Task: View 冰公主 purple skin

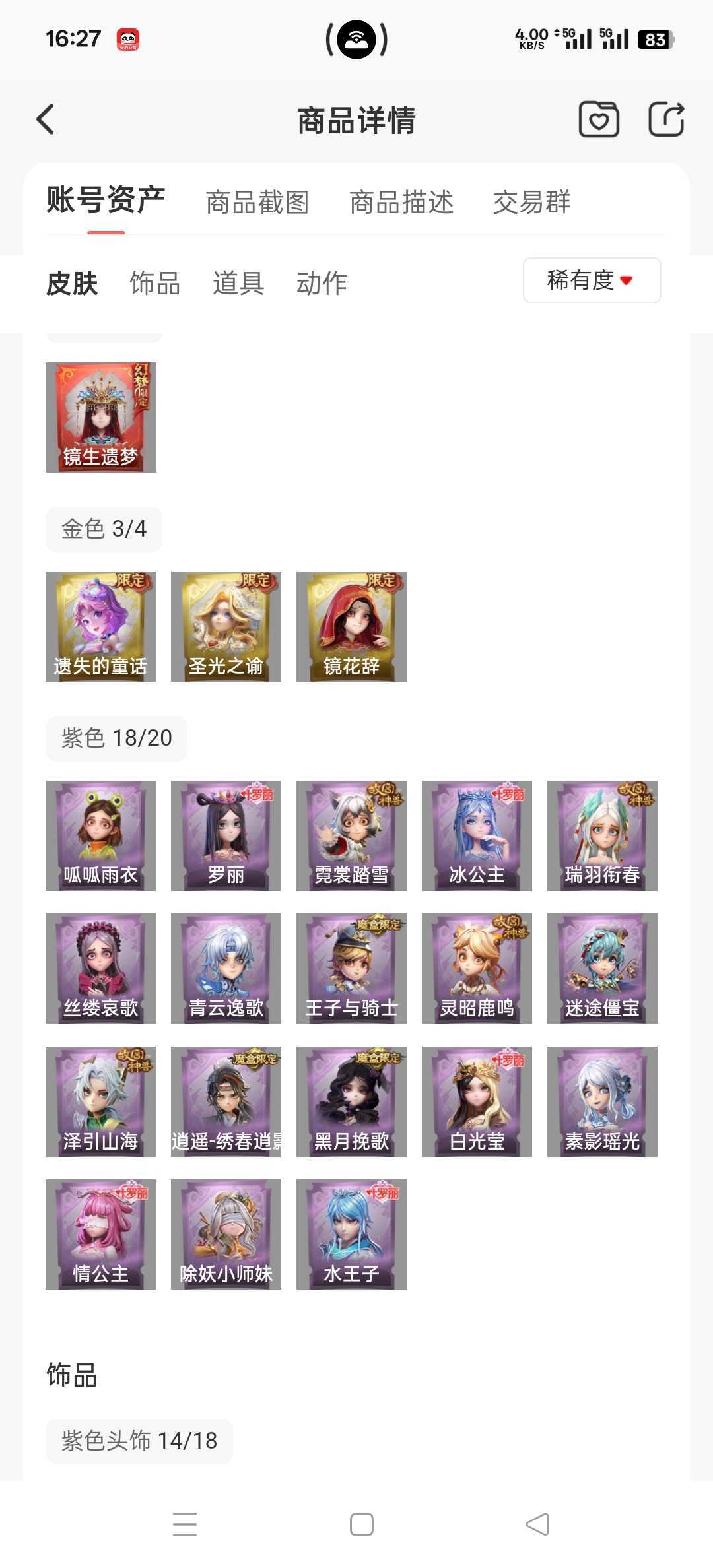Action: click(x=477, y=835)
